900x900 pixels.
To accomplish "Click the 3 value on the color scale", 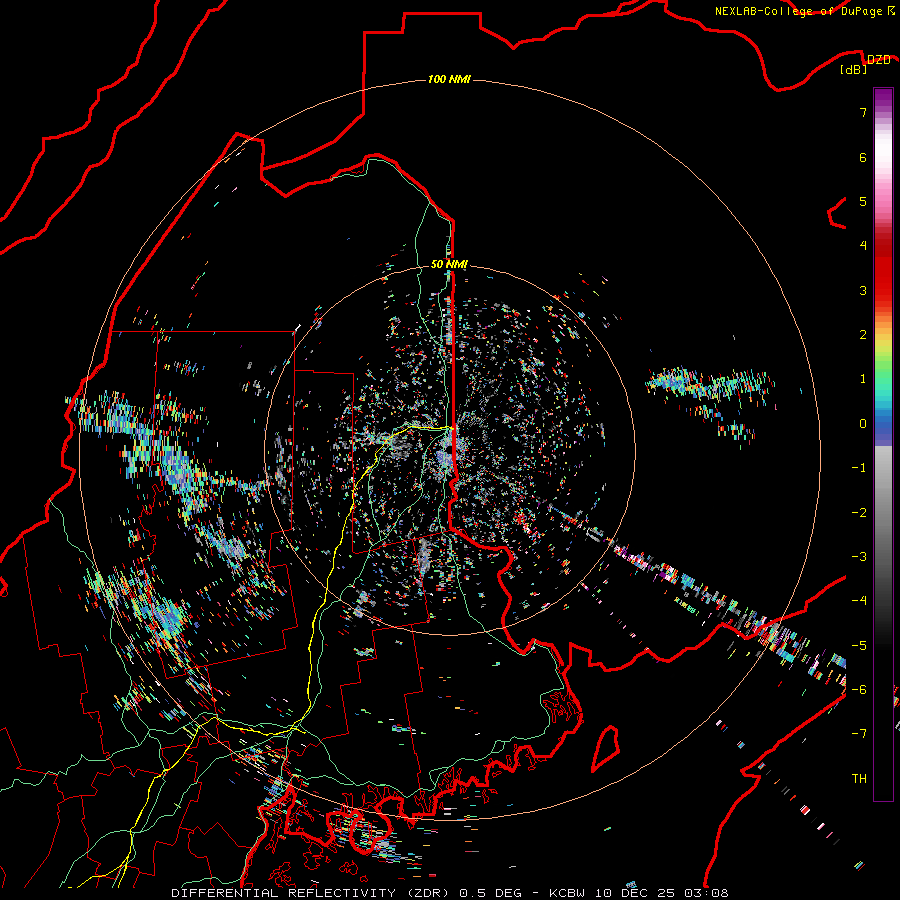I will (x=863, y=290).
